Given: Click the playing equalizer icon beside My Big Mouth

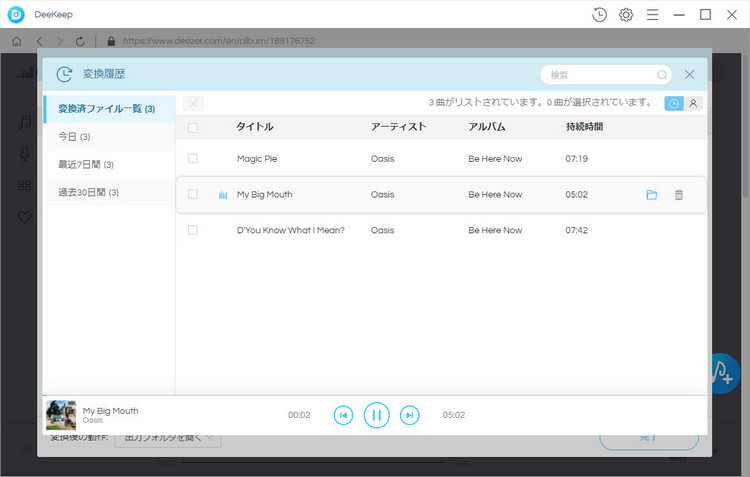Looking at the screenshot, I should pyautogui.click(x=223, y=195).
